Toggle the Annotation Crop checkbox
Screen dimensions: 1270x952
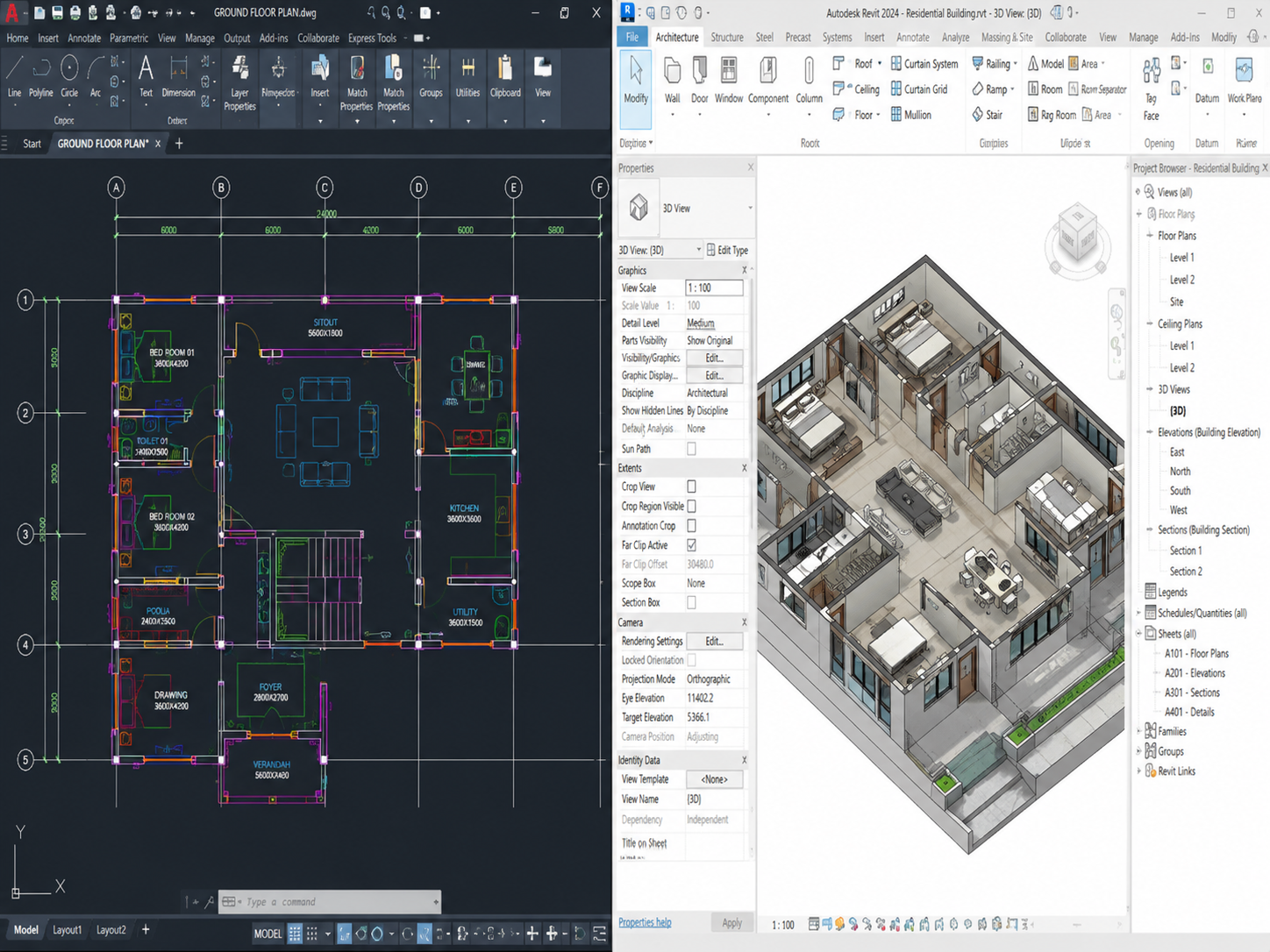(691, 526)
